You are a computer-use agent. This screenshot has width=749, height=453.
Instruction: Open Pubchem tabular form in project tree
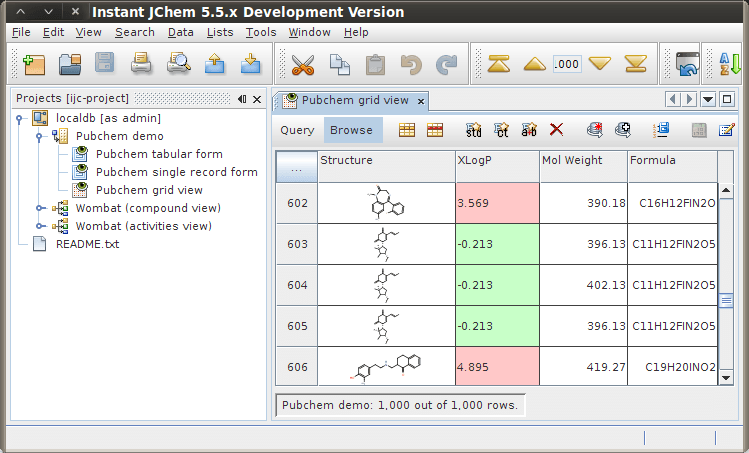pyautogui.click(x=158, y=154)
